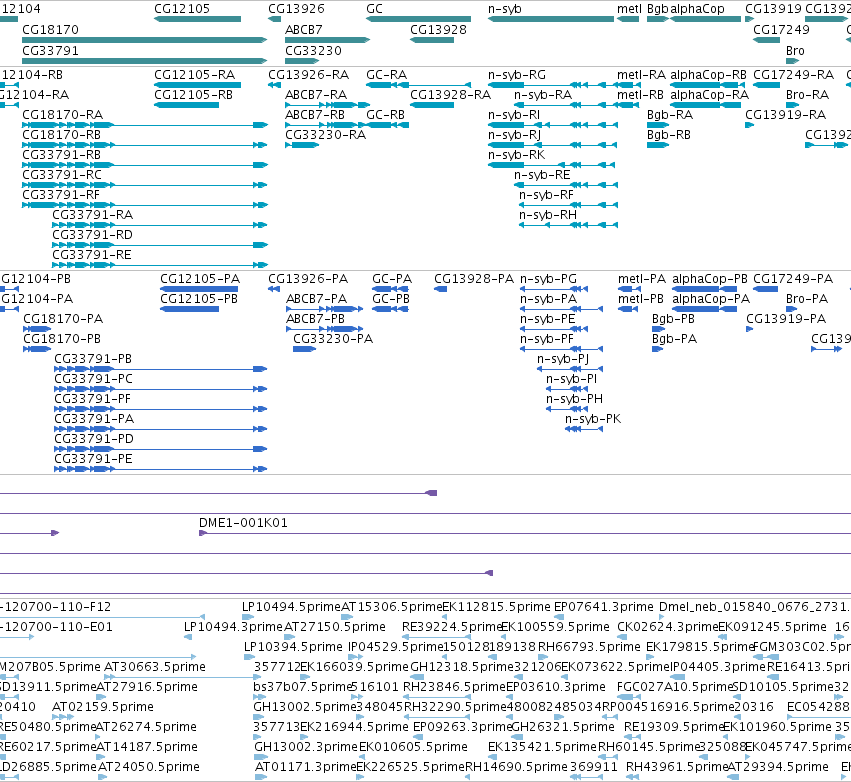
Task: Click the n-syb-RK transcript label
Action: click(x=517, y=155)
